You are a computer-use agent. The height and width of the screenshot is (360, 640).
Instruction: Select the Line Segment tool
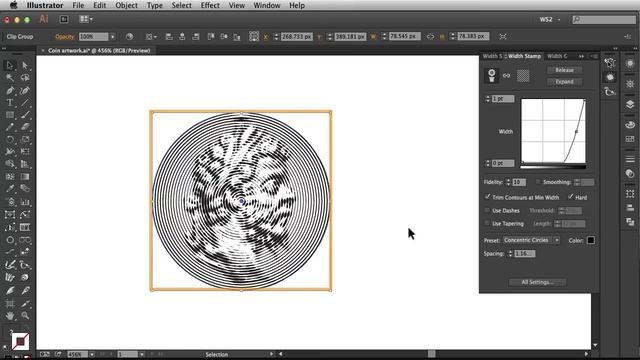(x=25, y=103)
